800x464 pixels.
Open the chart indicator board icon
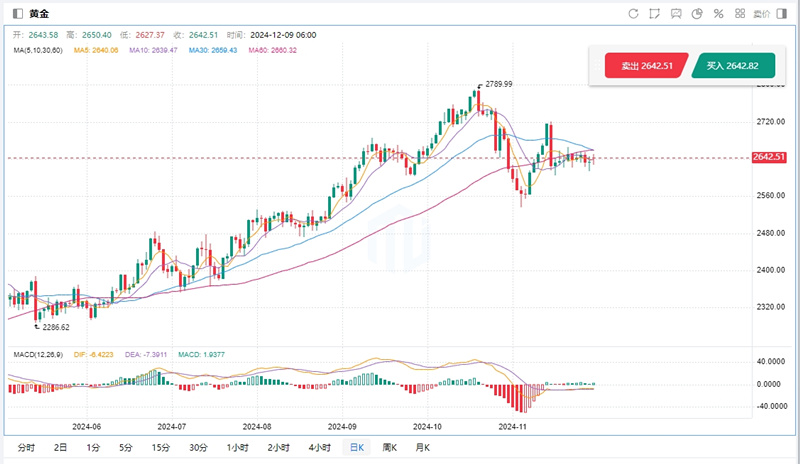point(676,14)
